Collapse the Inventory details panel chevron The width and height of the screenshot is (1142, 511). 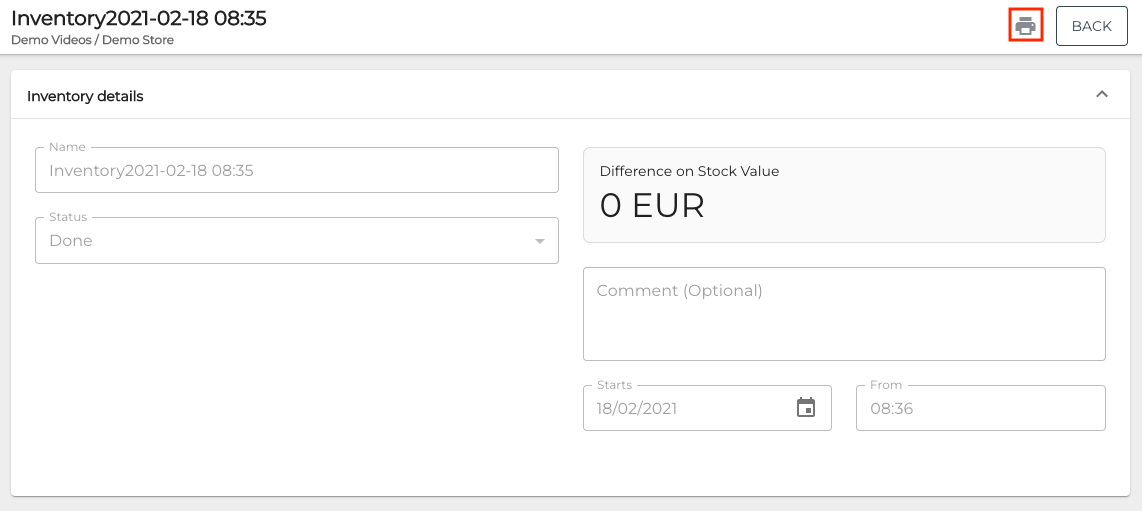coord(1102,95)
